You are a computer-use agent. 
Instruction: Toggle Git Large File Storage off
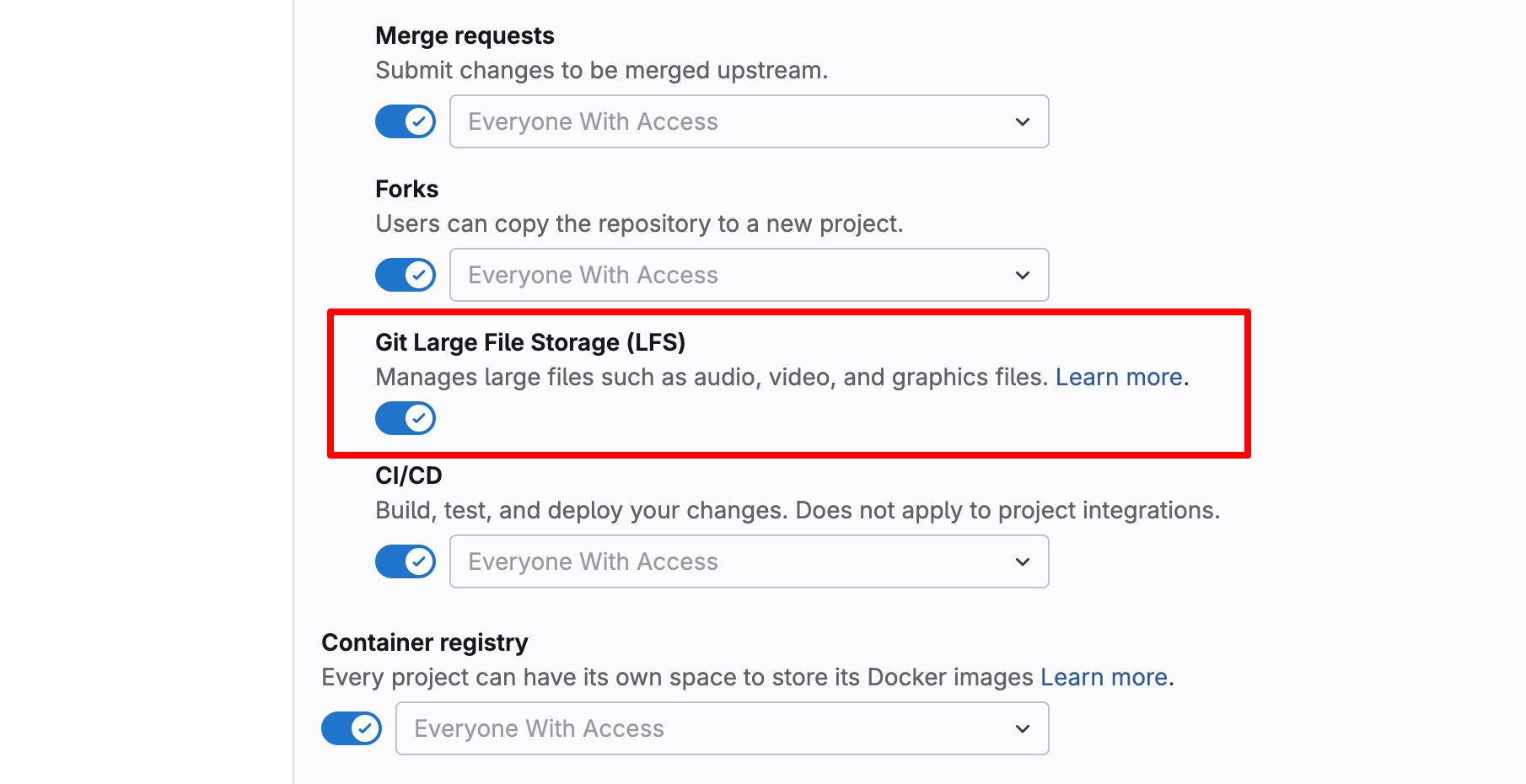coord(406,418)
